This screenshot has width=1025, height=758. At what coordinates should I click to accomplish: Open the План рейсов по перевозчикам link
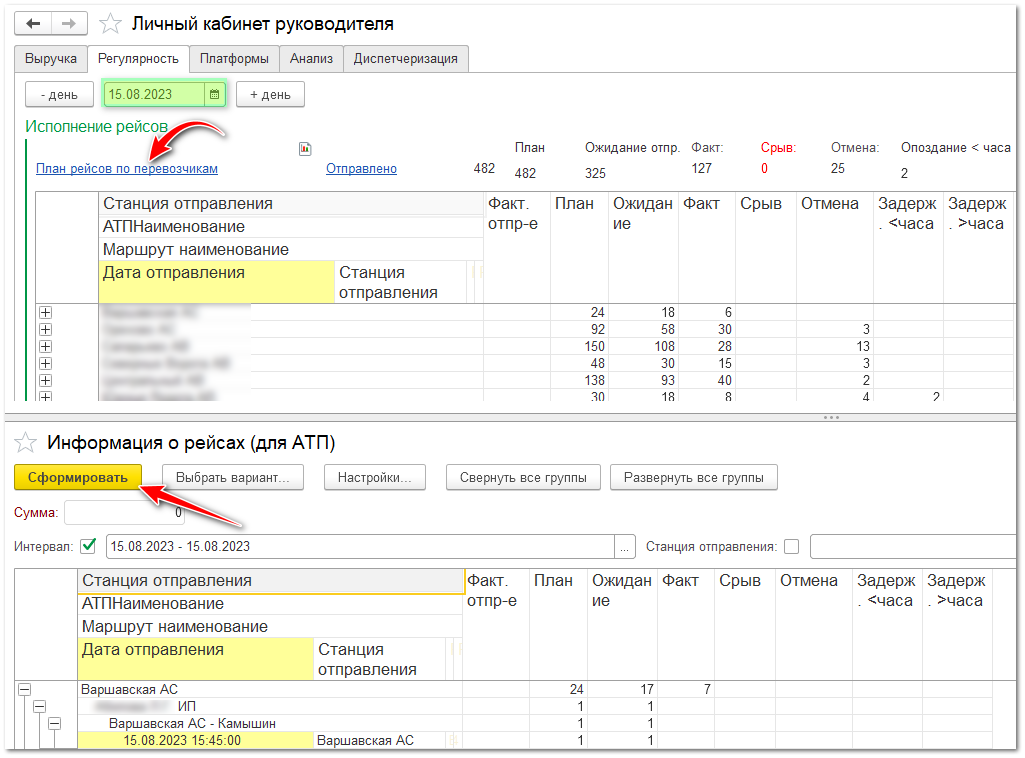point(126,169)
